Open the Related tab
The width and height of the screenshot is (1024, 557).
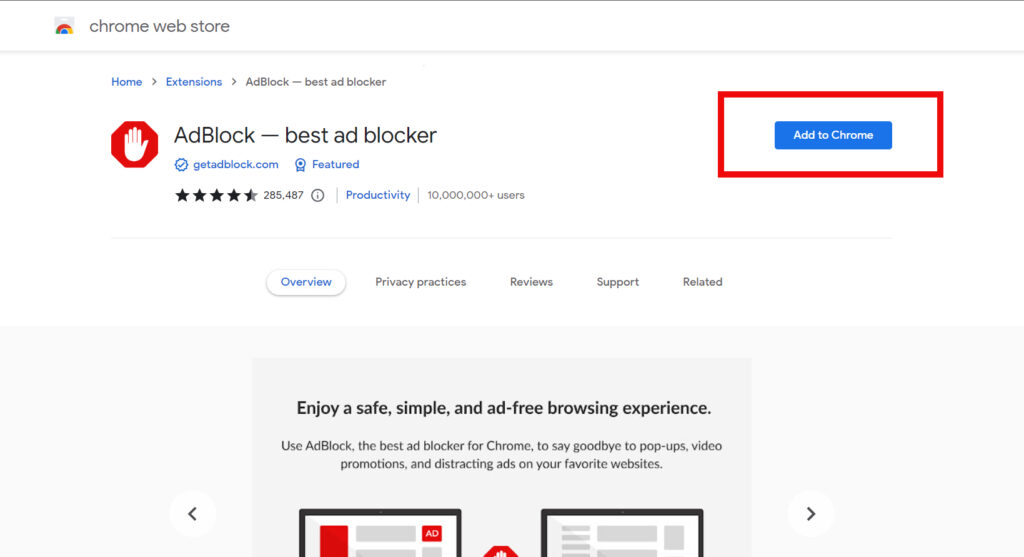tap(703, 282)
